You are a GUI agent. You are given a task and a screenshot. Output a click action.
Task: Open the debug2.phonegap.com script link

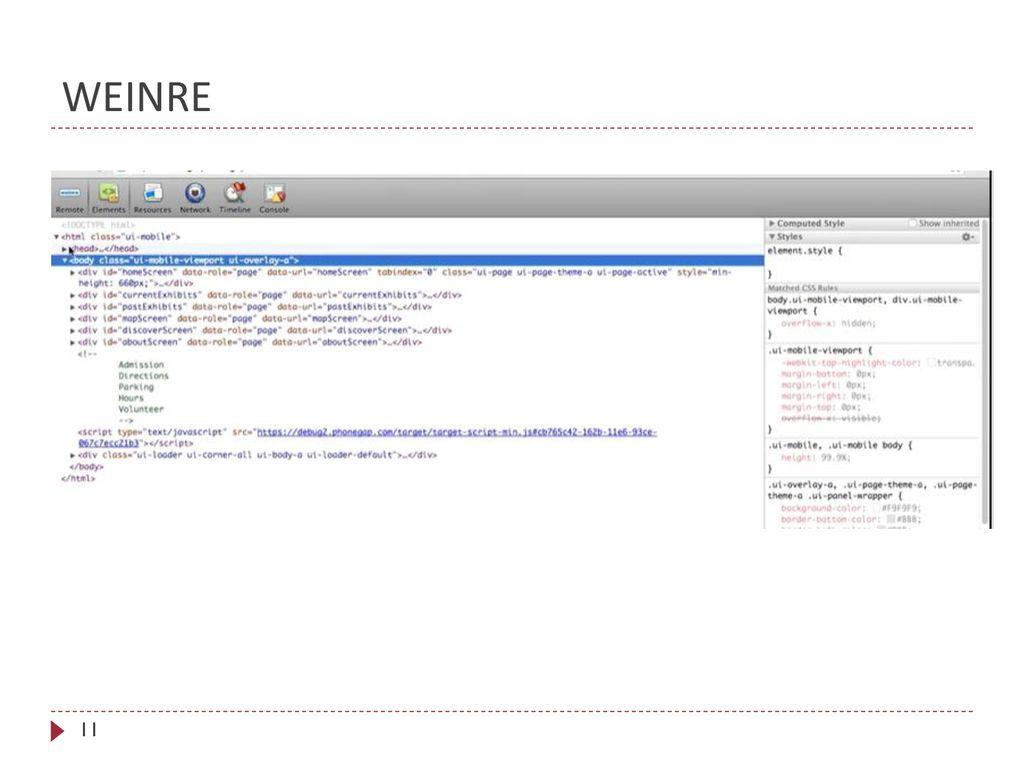click(455, 430)
